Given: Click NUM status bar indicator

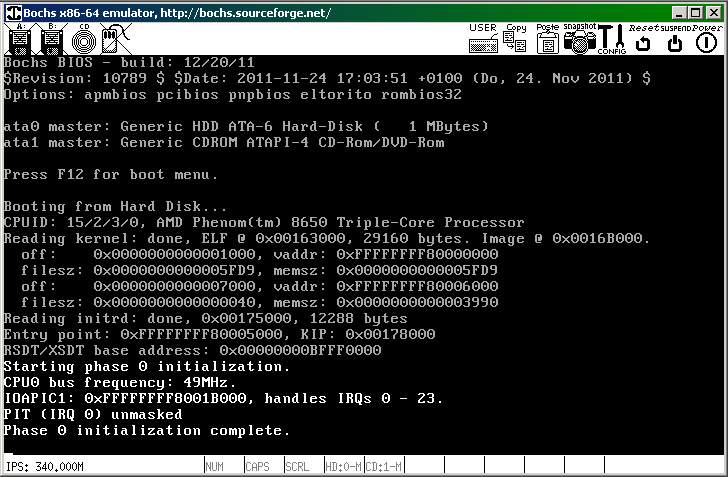Looking at the screenshot, I should 214,466.
